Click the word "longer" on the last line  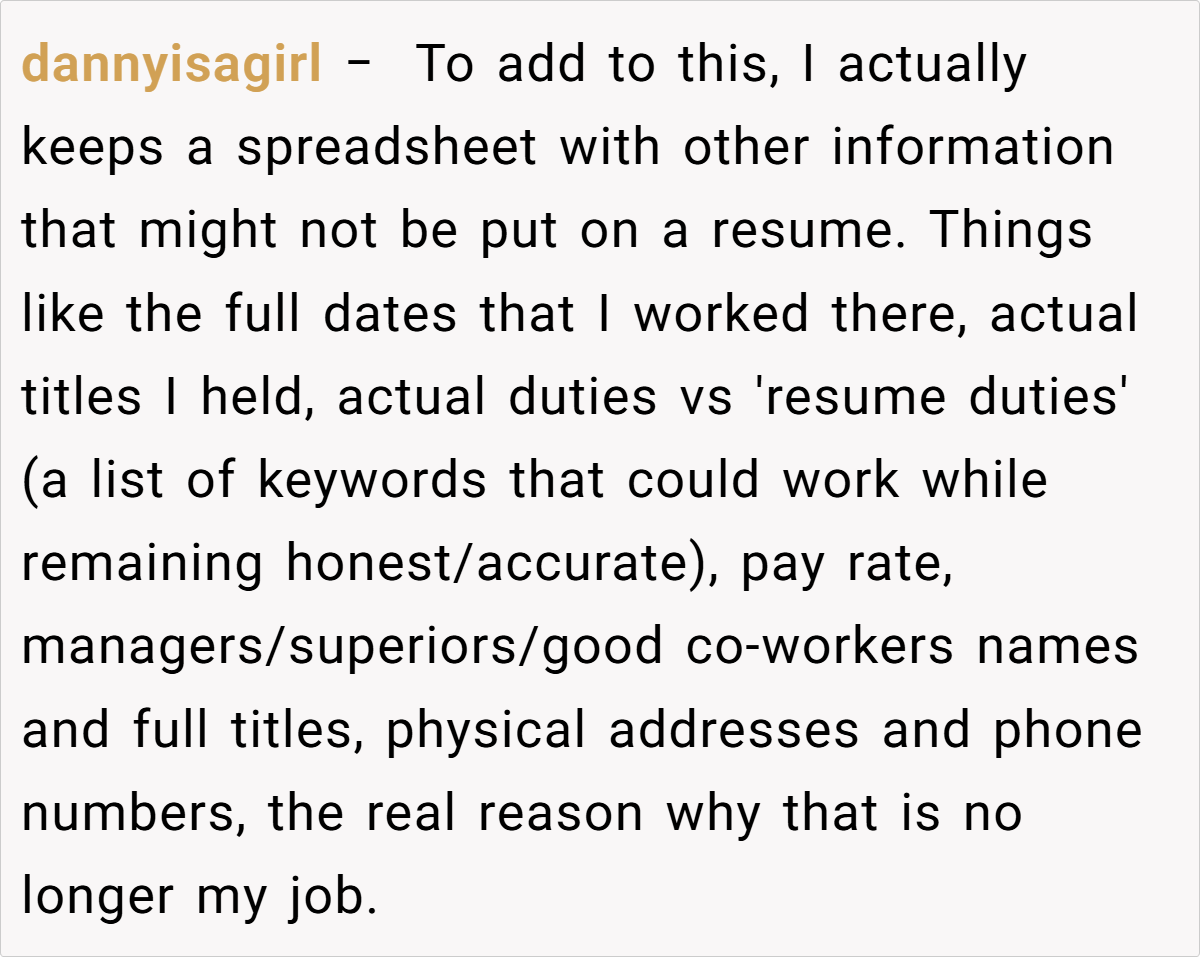[x=98, y=895]
